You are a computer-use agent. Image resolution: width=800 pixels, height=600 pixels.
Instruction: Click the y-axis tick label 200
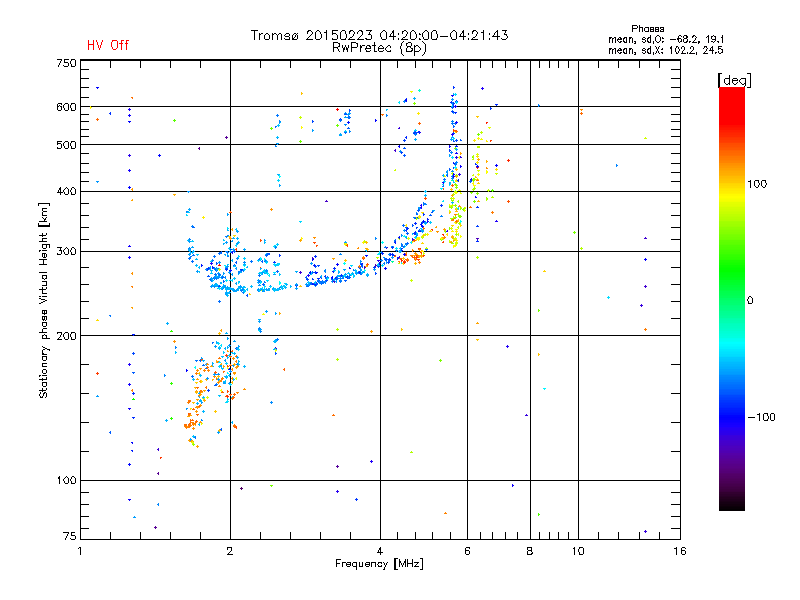click(x=66, y=336)
